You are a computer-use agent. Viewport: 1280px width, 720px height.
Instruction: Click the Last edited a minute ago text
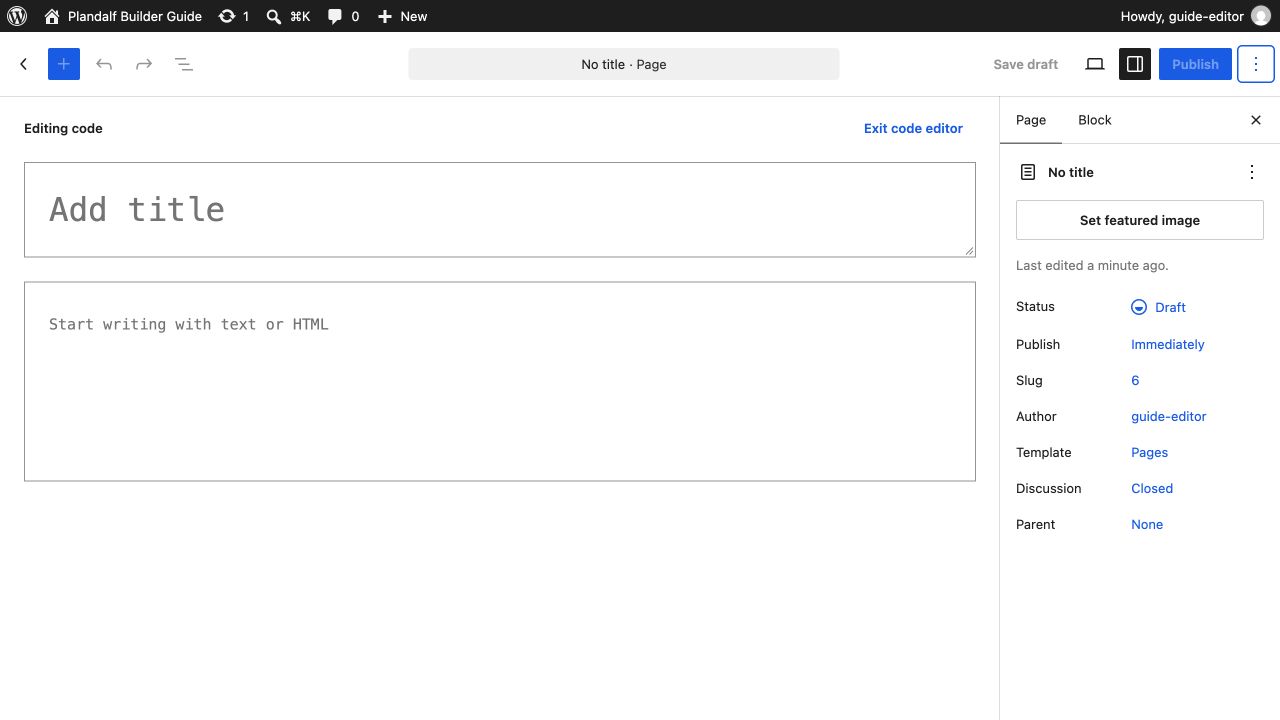pyautogui.click(x=1092, y=265)
